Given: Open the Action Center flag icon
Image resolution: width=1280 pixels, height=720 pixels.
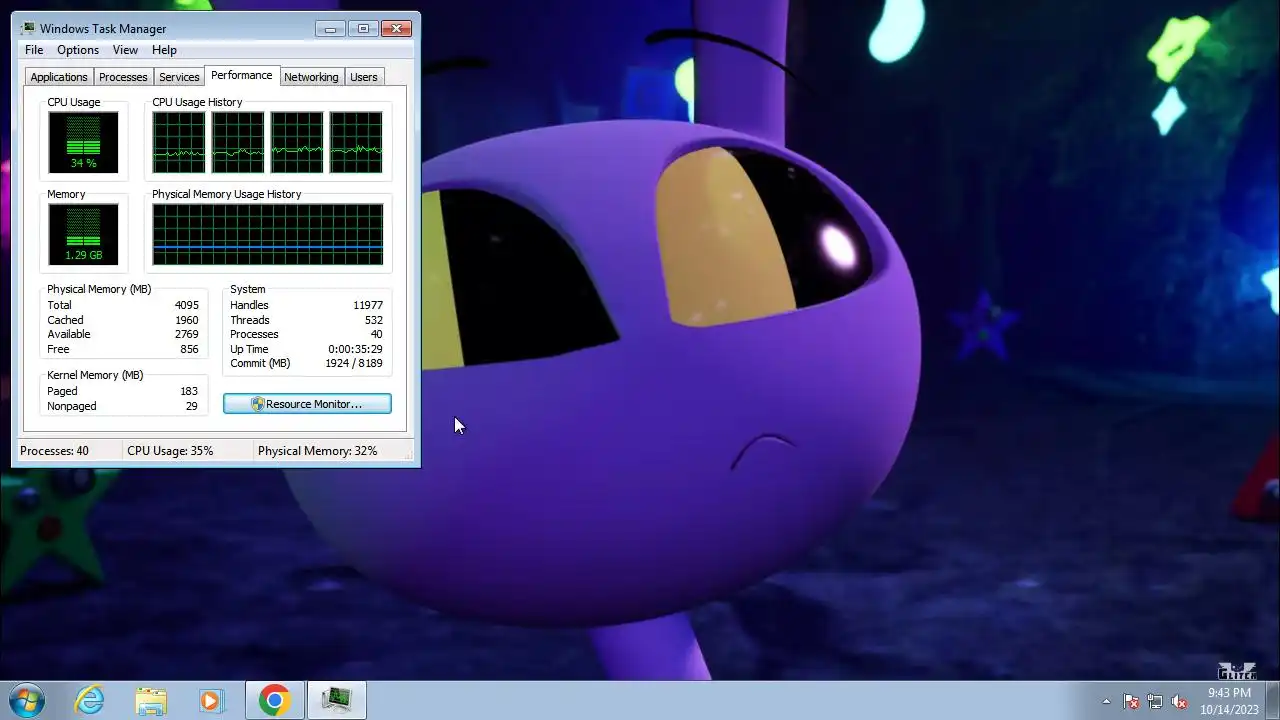Looking at the screenshot, I should pyautogui.click(x=1131, y=701).
